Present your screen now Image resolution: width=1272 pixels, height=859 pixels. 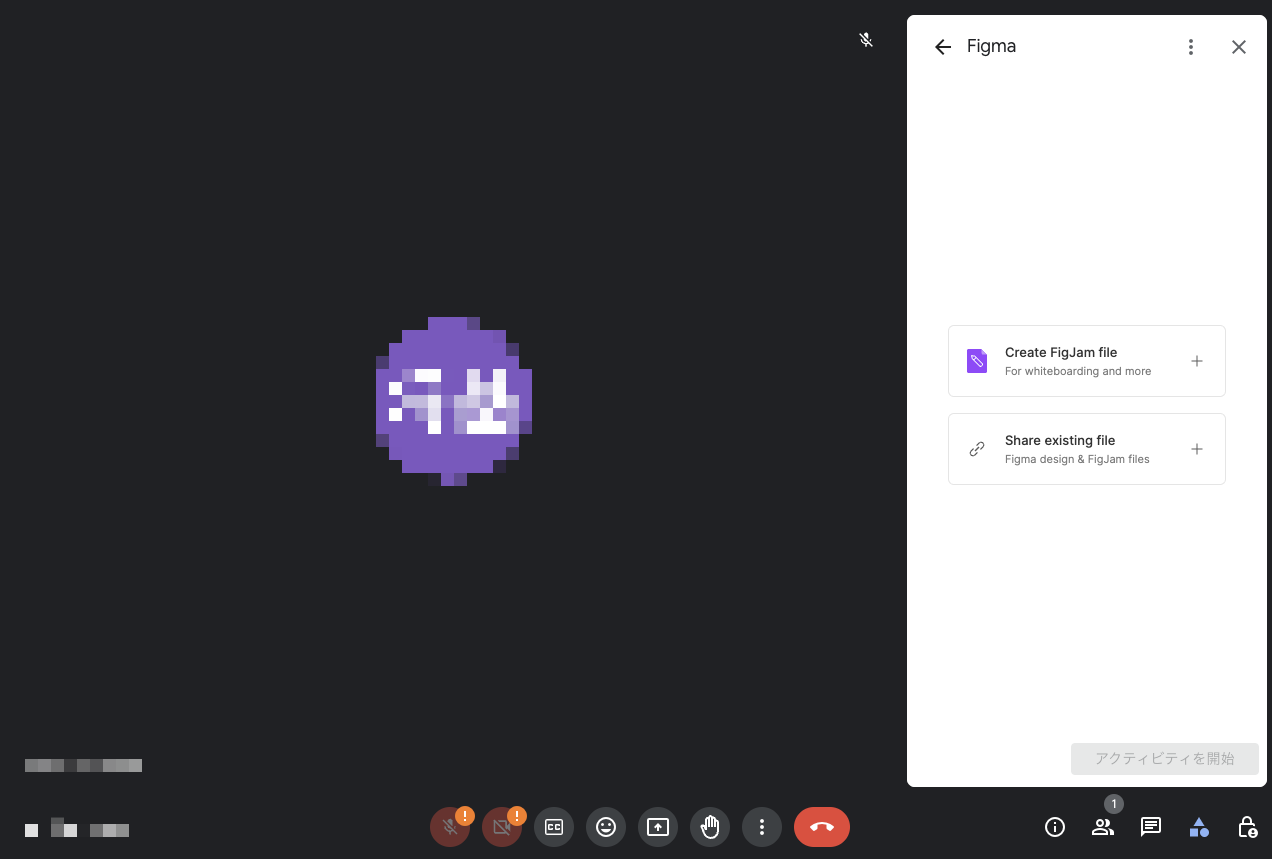point(658,827)
